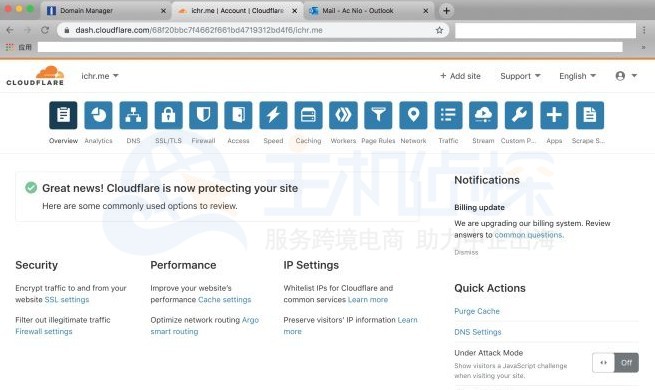Open the Custom Pages wrench icon
655x390 pixels.
pyautogui.click(x=518, y=115)
